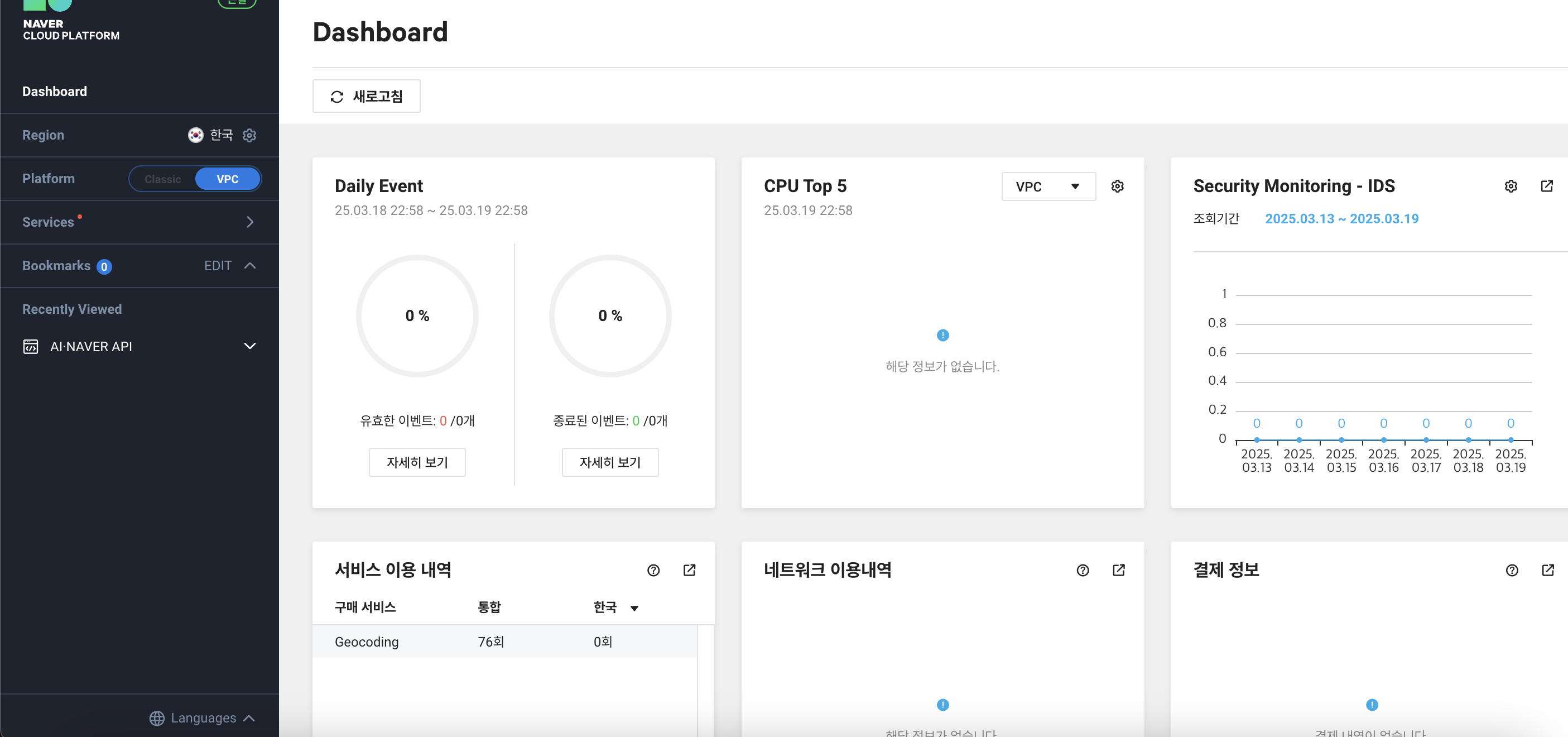Viewport: 1568px width, 737px height.
Task: Click the 2025.03.16 chart data point
Action: pyautogui.click(x=1383, y=440)
